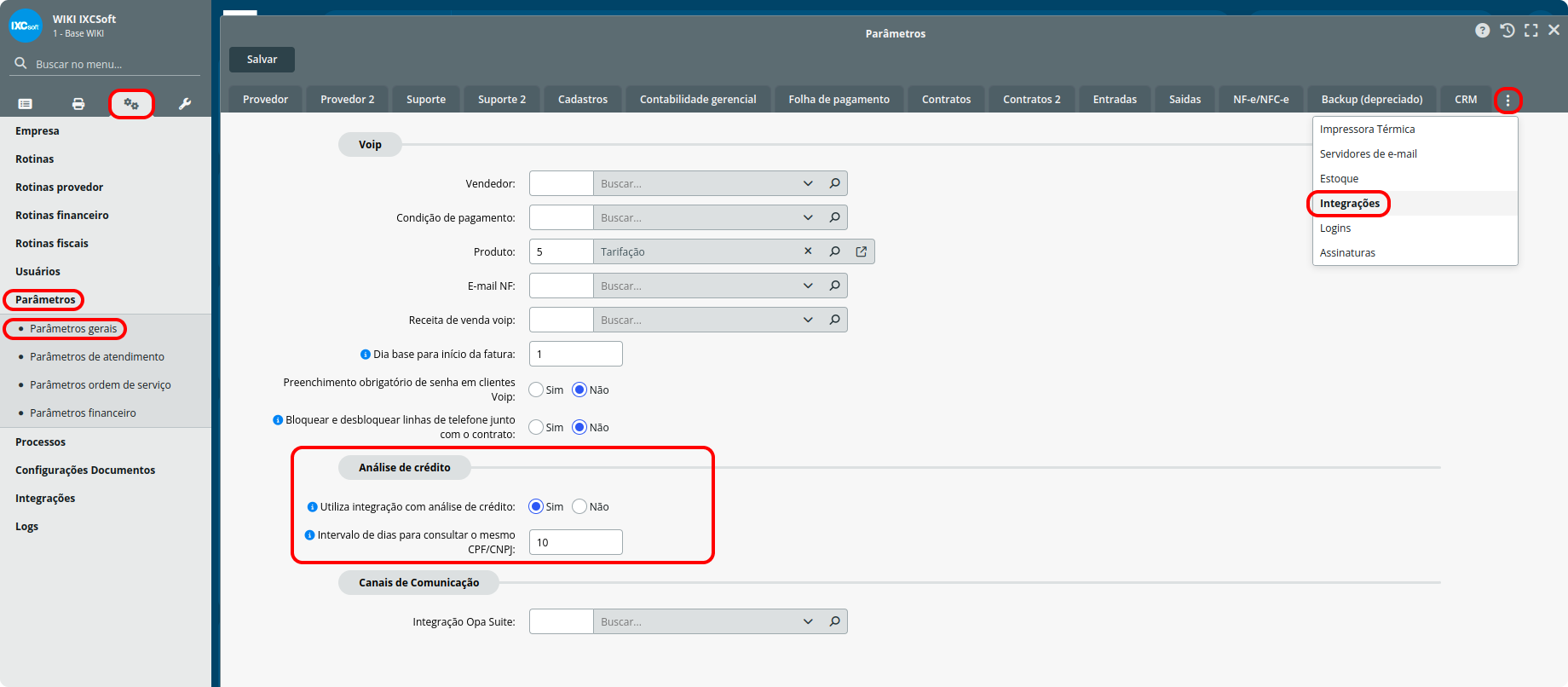Click the Dia base para início field
This screenshot has height=687, width=1568.
[576, 354]
